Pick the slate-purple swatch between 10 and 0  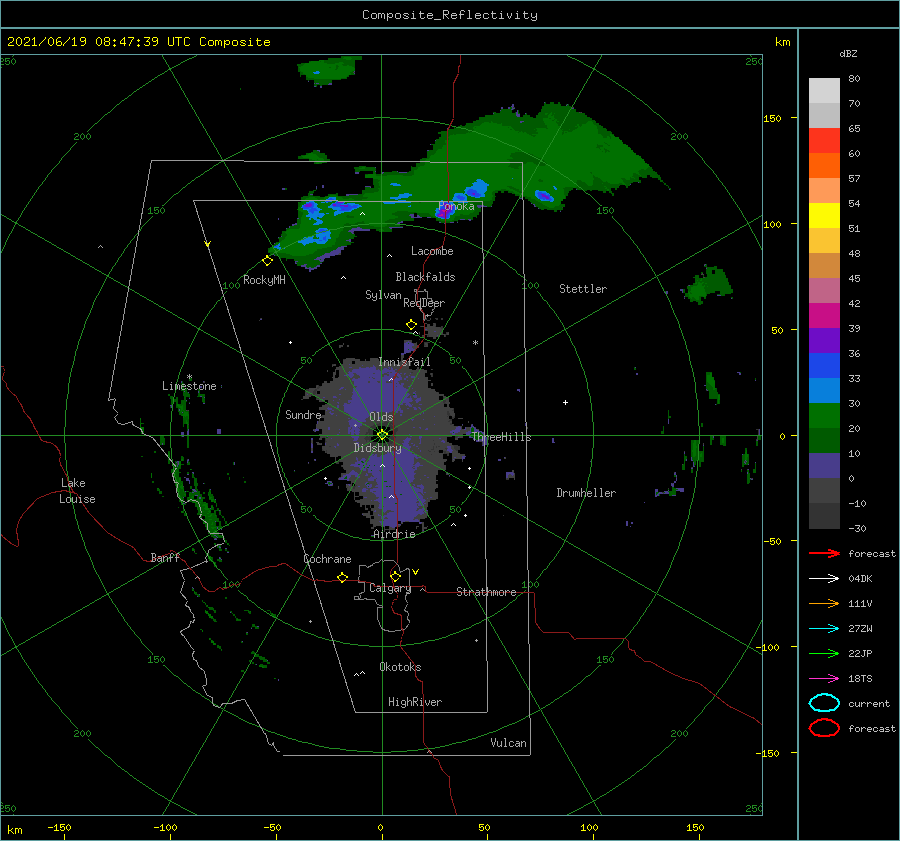pyautogui.click(x=824, y=466)
